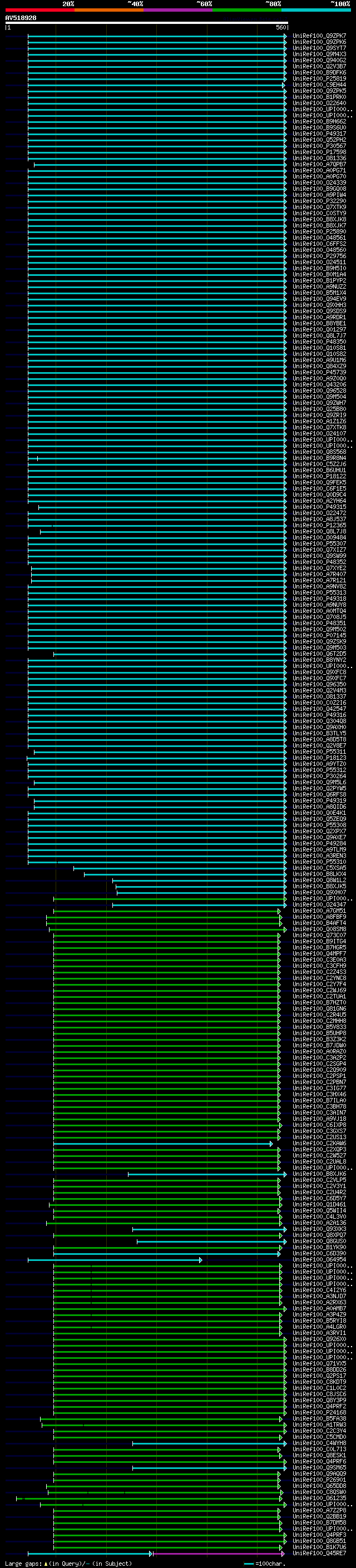
Task: Select hit label UniRef100_Q940G2
Action: pyautogui.click(x=319, y=60)
